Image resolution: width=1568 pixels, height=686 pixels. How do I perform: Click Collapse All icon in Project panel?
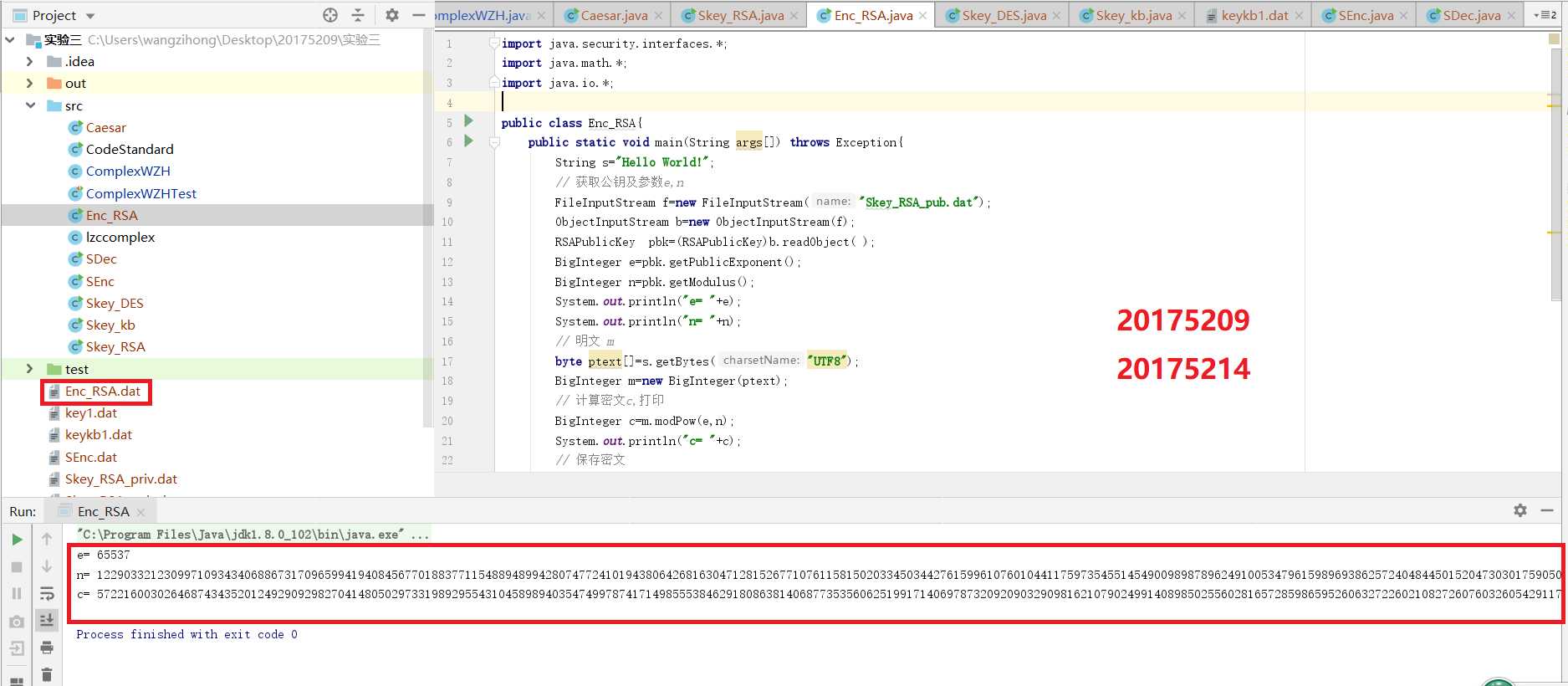(x=358, y=15)
